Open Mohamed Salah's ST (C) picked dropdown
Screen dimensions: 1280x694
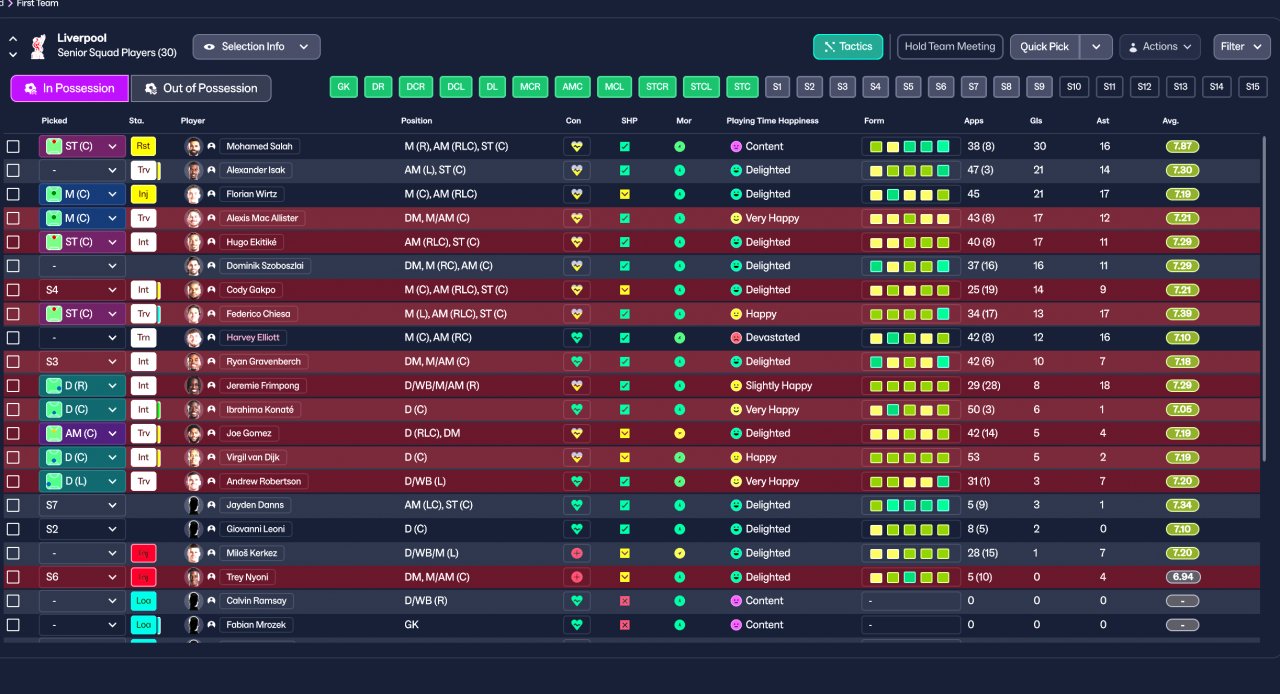(82, 146)
